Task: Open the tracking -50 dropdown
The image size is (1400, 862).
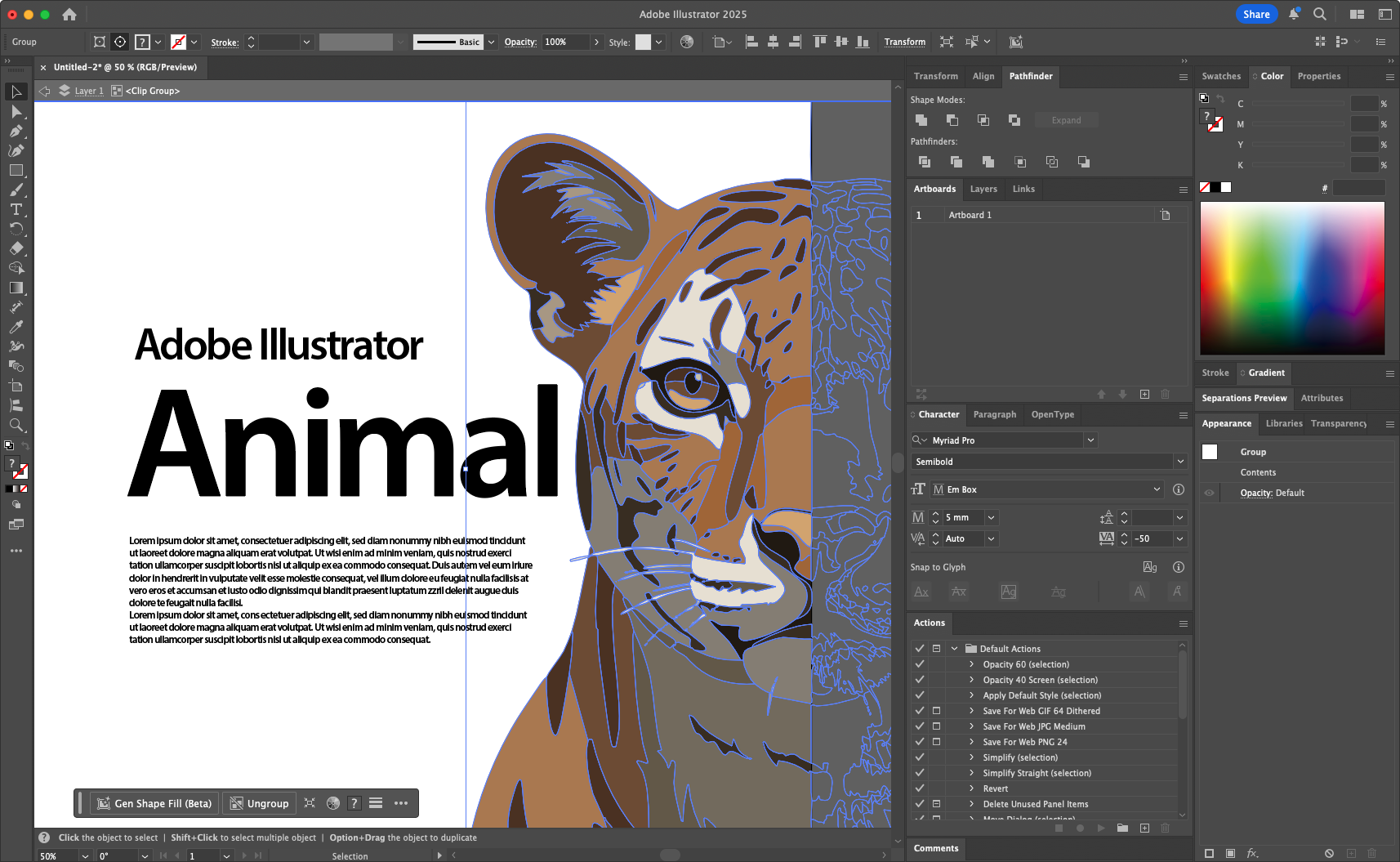Action: [1179, 538]
